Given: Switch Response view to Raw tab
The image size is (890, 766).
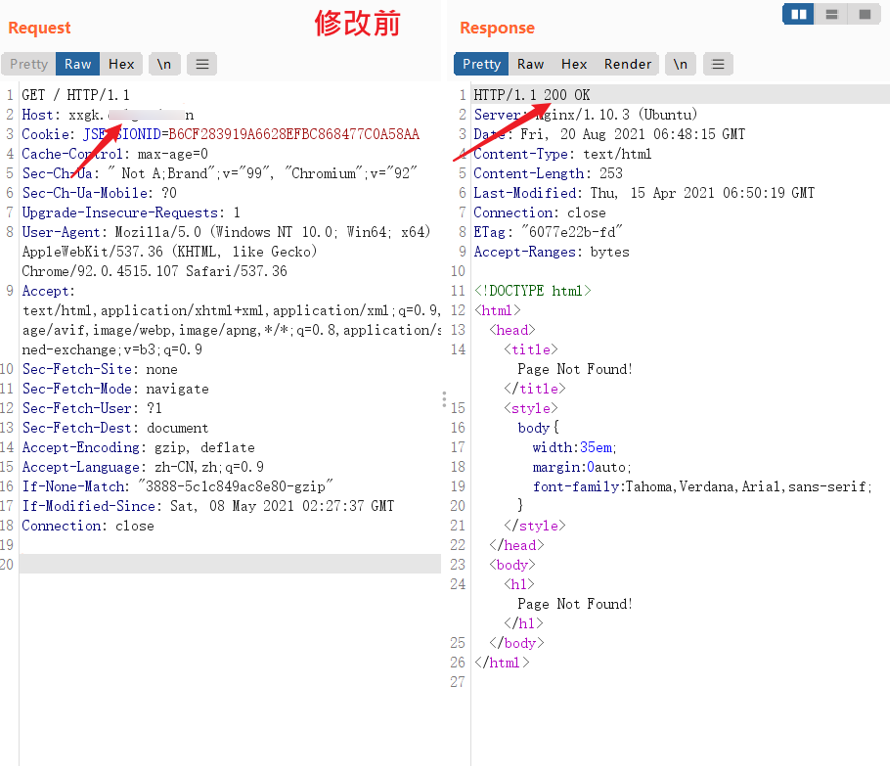Looking at the screenshot, I should [x=531, y=64].
